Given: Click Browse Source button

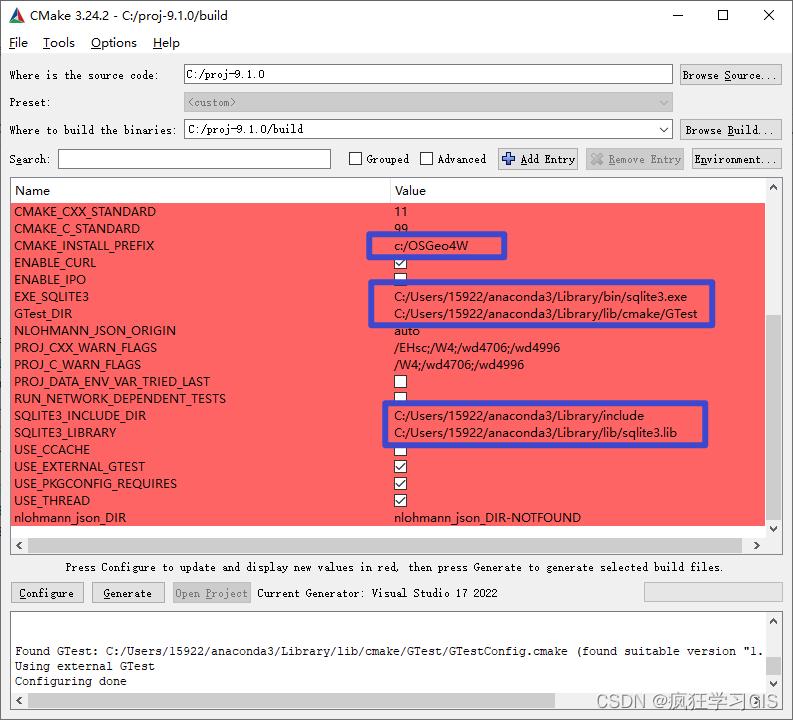Looking at the screenshot, I should point(730,75).
